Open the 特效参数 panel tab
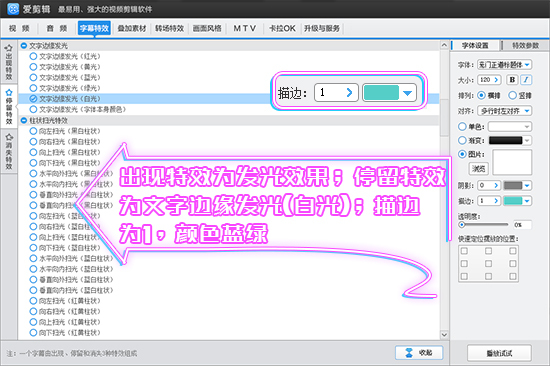Image resolution: width=550 pixels, height=366 pixels. click(x=525, y=46)
